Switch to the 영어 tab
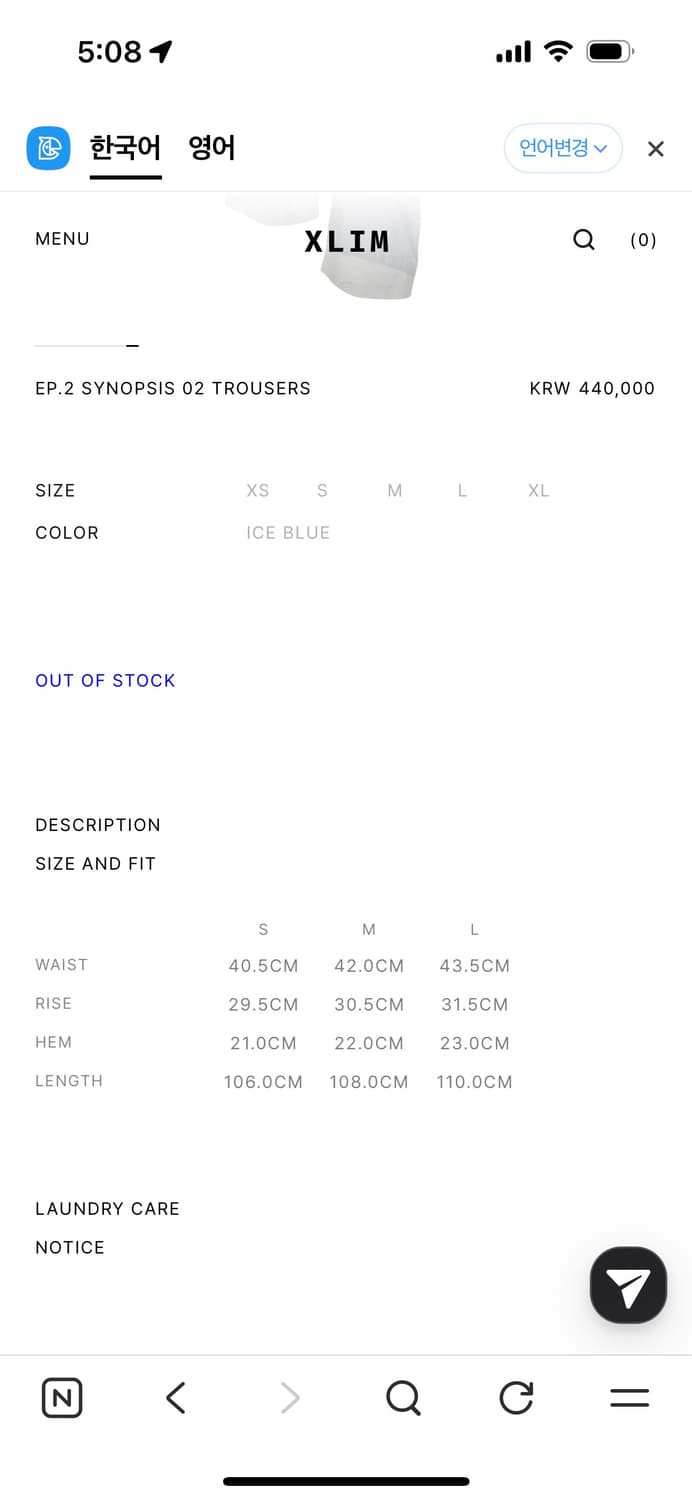The height and width of the screenshot is (1500, 692). tap(212, 148)
